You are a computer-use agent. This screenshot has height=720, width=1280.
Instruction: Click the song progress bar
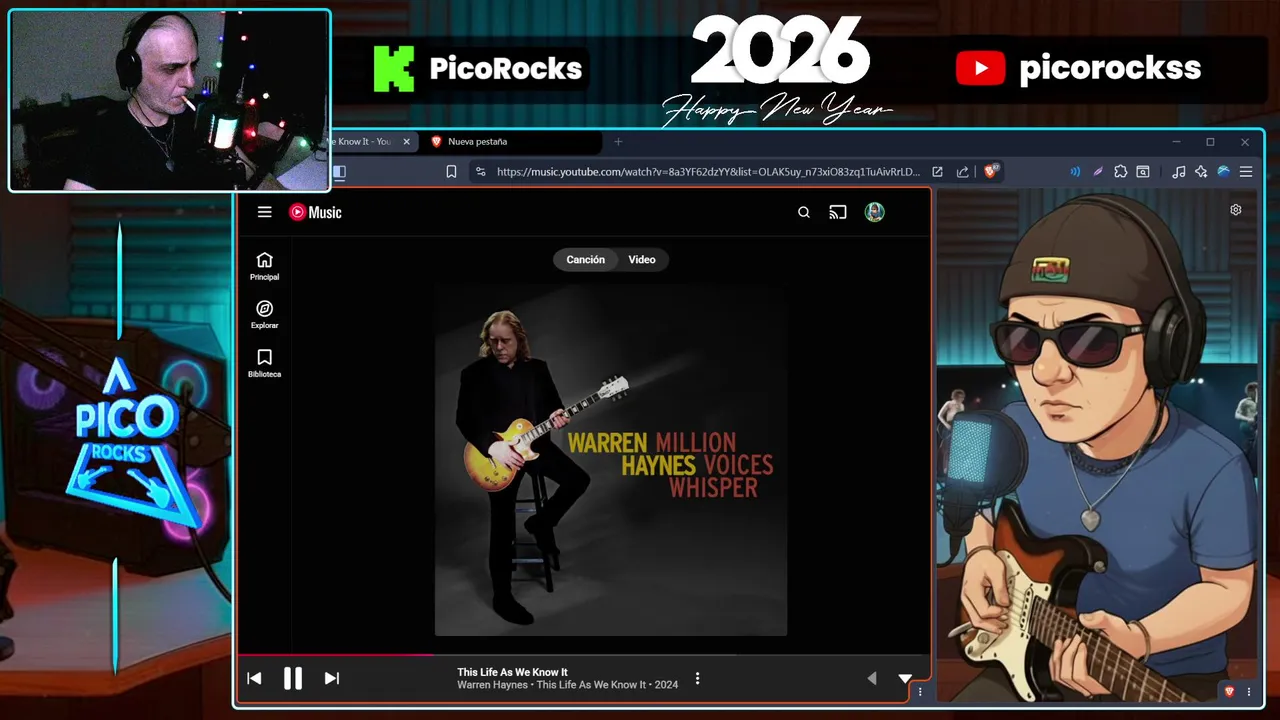[583, 655]
